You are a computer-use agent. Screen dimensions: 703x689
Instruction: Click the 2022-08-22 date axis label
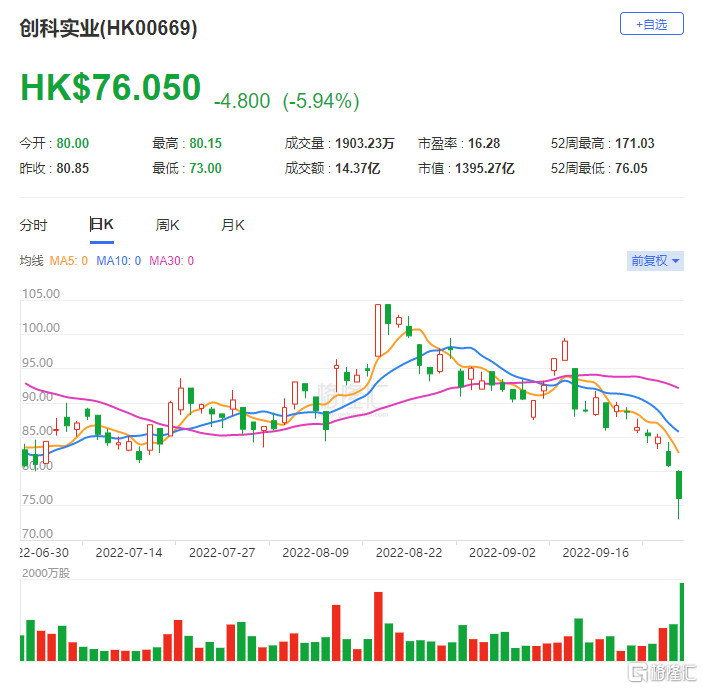[409, 553]
